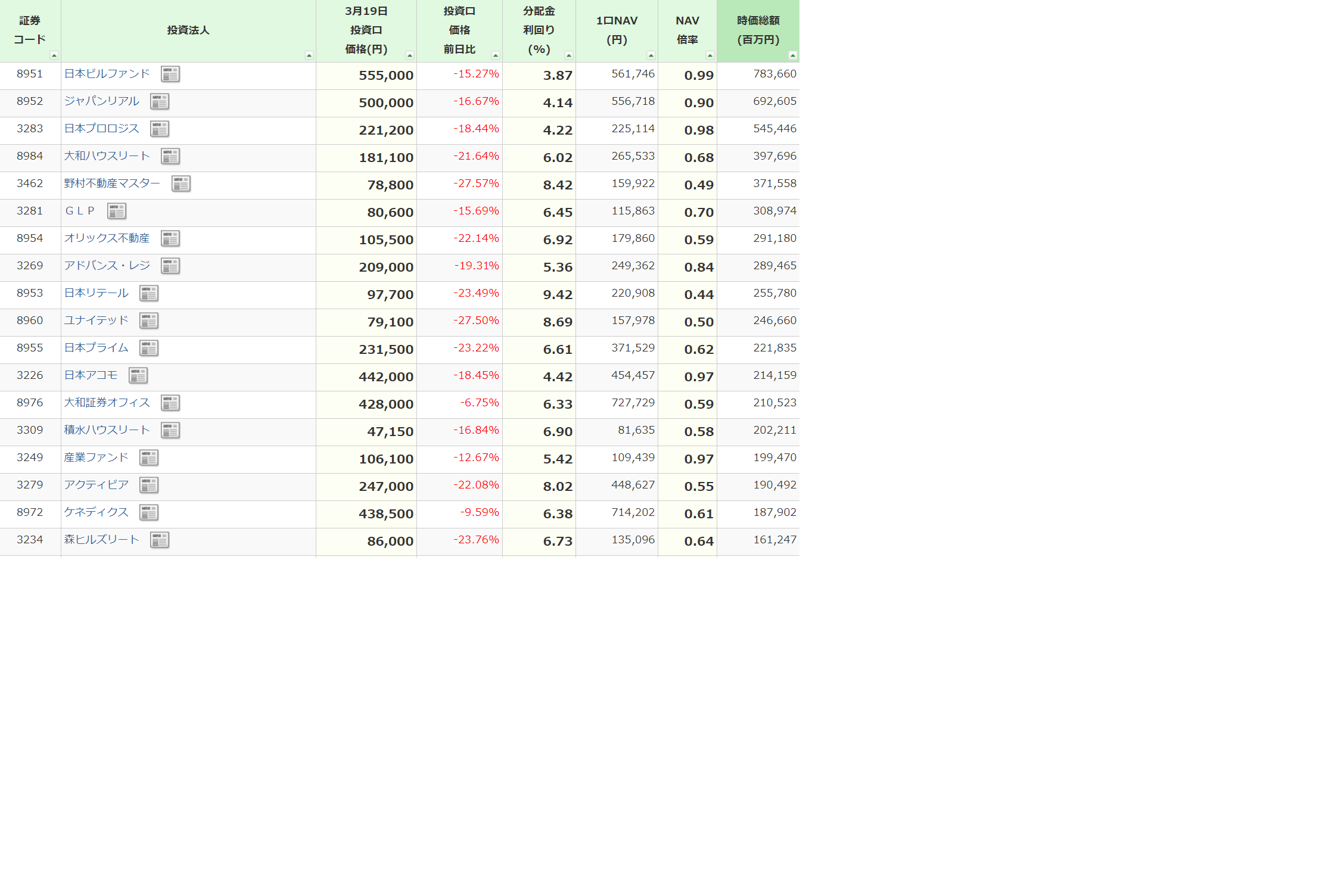Open 日本リテール link
The height and width of the screenshot is (896, 1344).
tap(97, 293)
